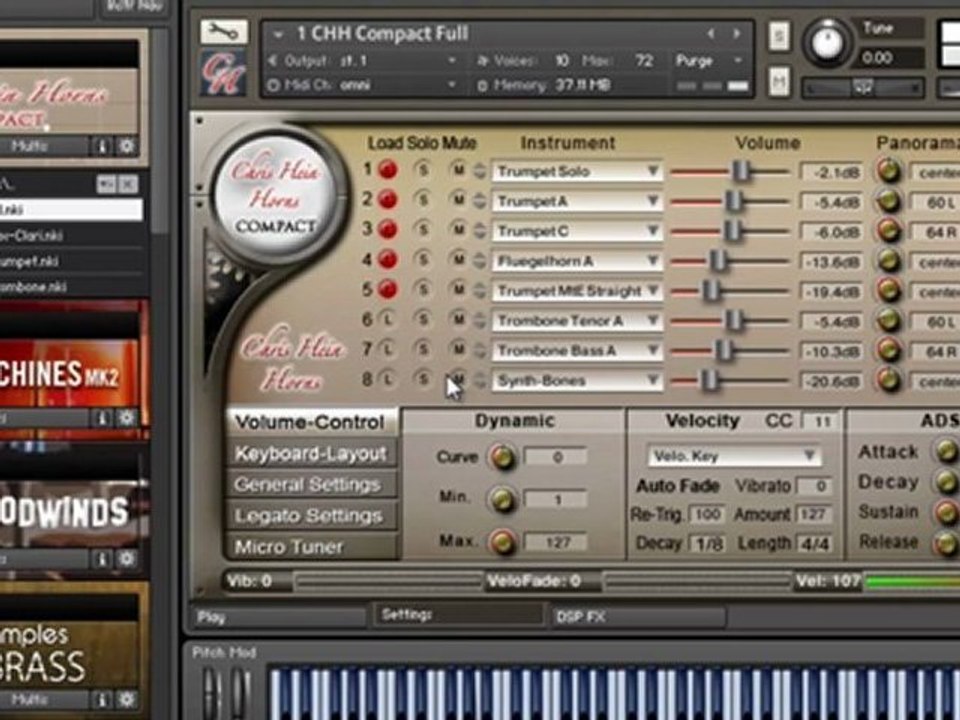
Task: Open the wrench edit mode icon
Action: [x=224, y=32]
